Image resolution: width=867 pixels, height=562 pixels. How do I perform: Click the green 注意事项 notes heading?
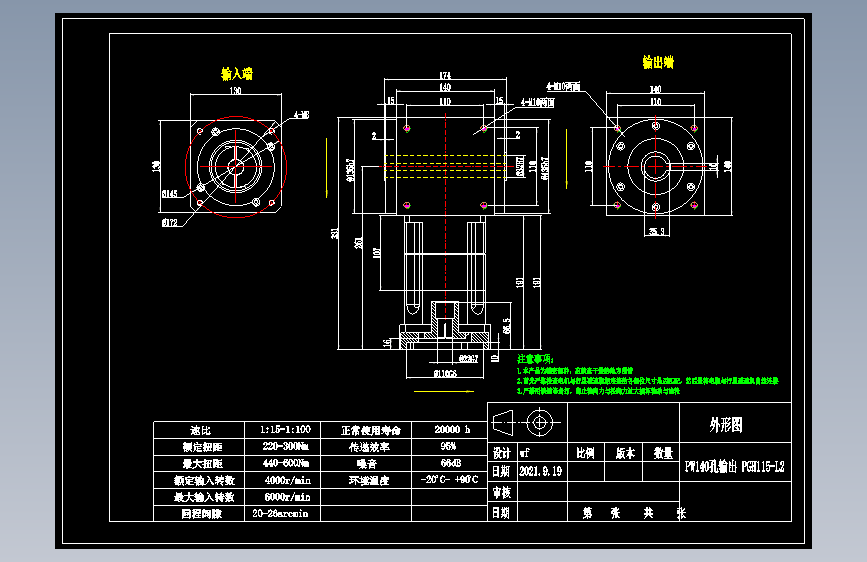pos(535,359)
